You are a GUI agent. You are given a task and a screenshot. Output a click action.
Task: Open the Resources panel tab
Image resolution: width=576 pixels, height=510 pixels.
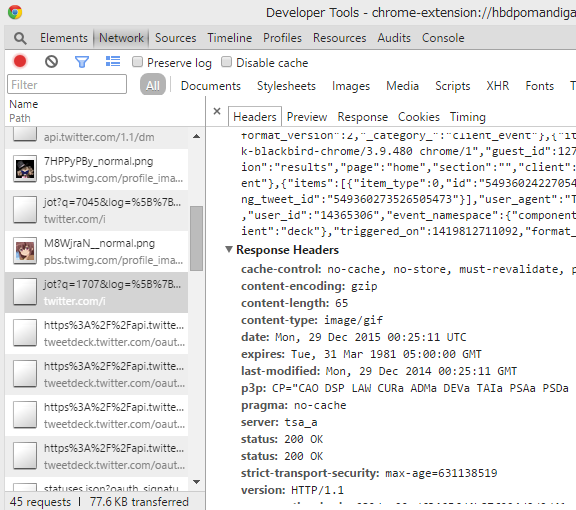[x=339, y=38]
